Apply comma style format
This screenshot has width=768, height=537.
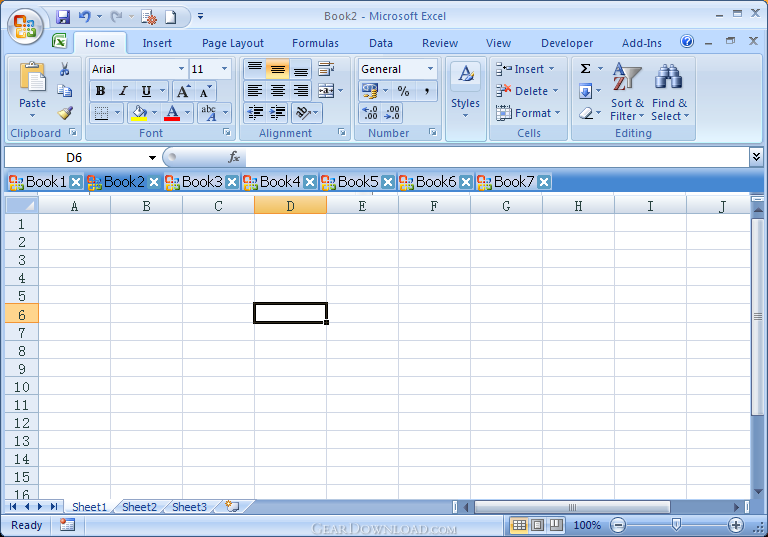tap(427, 91)
